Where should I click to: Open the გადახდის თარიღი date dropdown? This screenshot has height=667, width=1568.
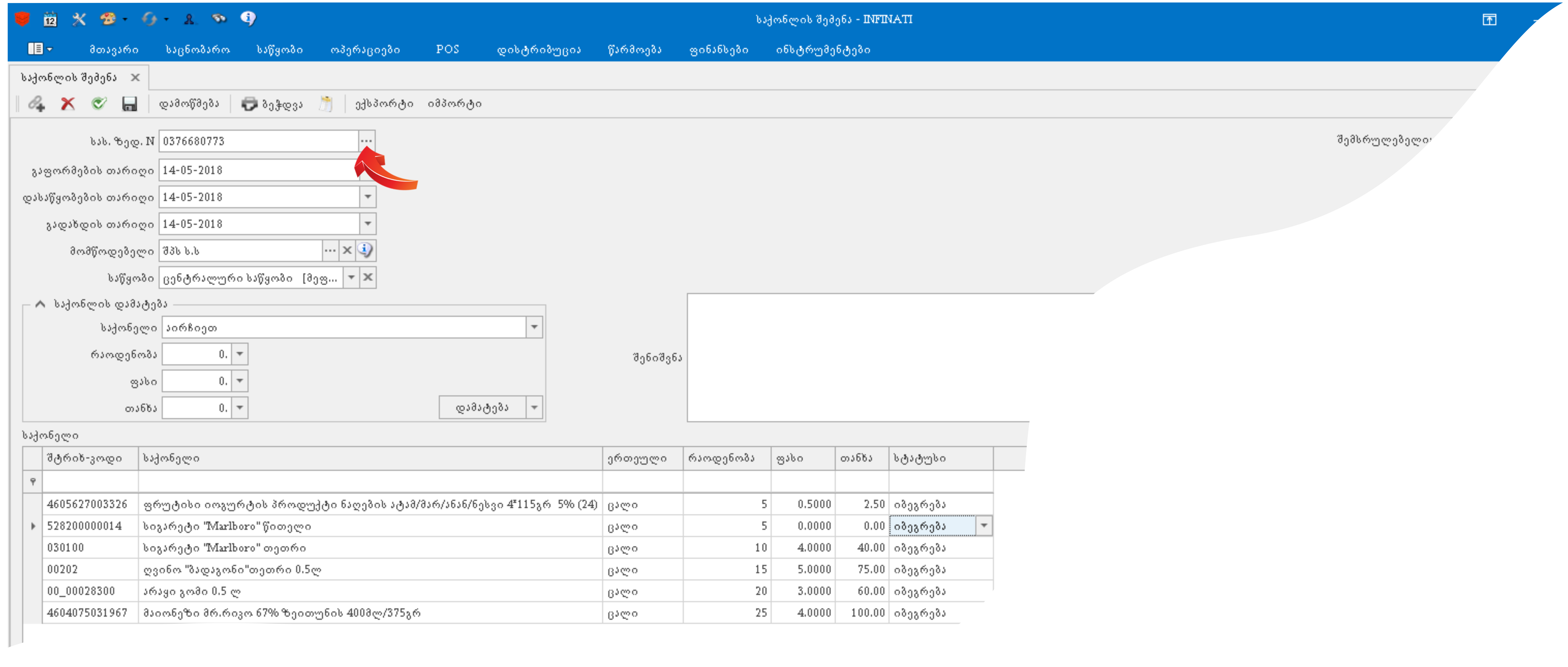pyautogui.click(x=368, y=224)
